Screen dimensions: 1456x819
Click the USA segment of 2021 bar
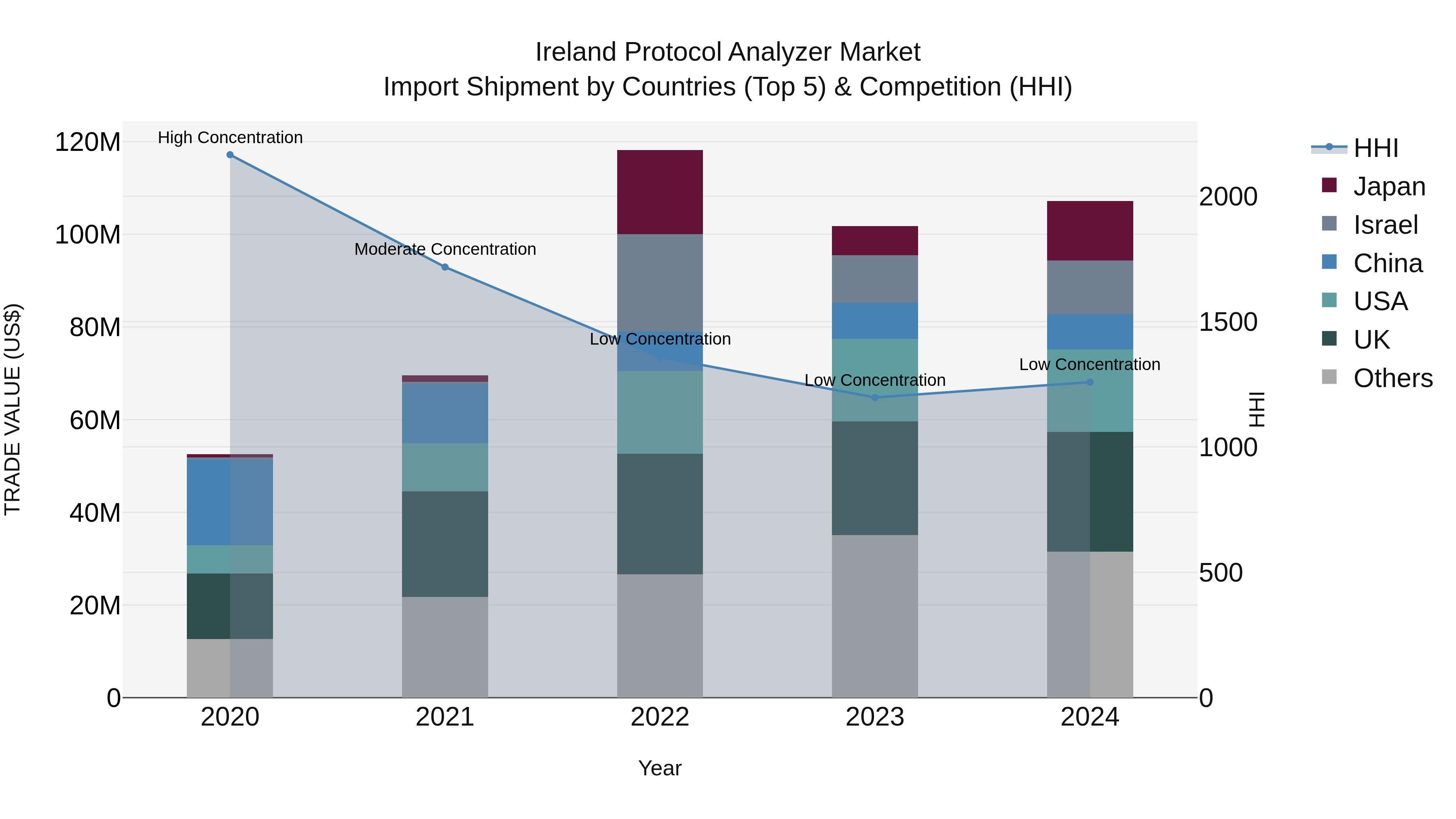coord(445,468)
